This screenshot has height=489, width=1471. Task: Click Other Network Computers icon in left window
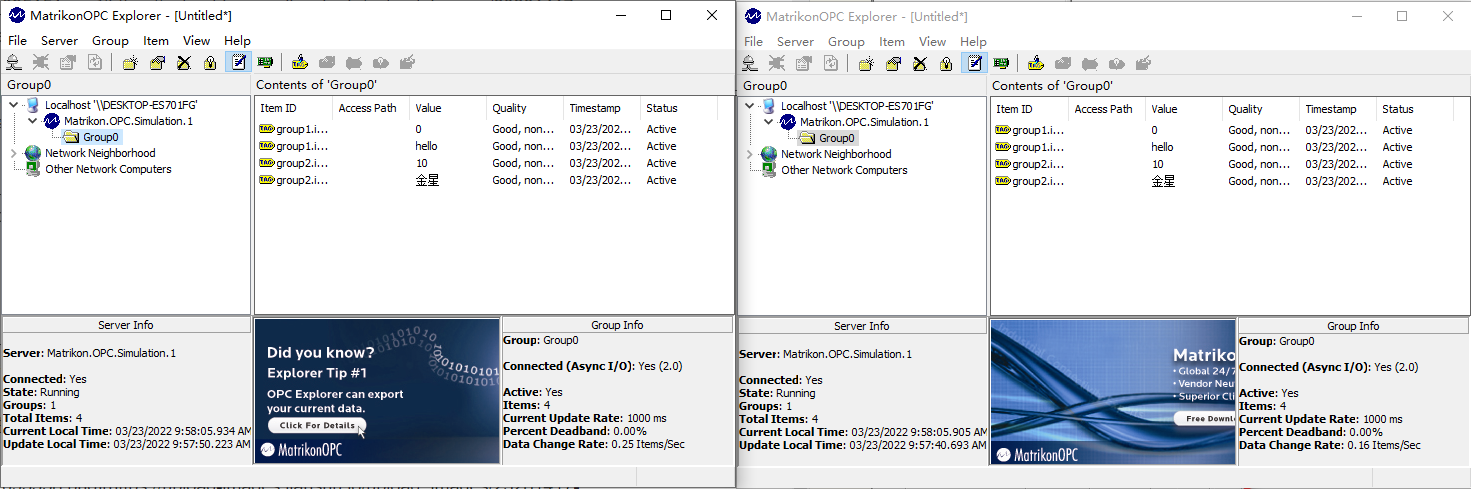point(33,169)
